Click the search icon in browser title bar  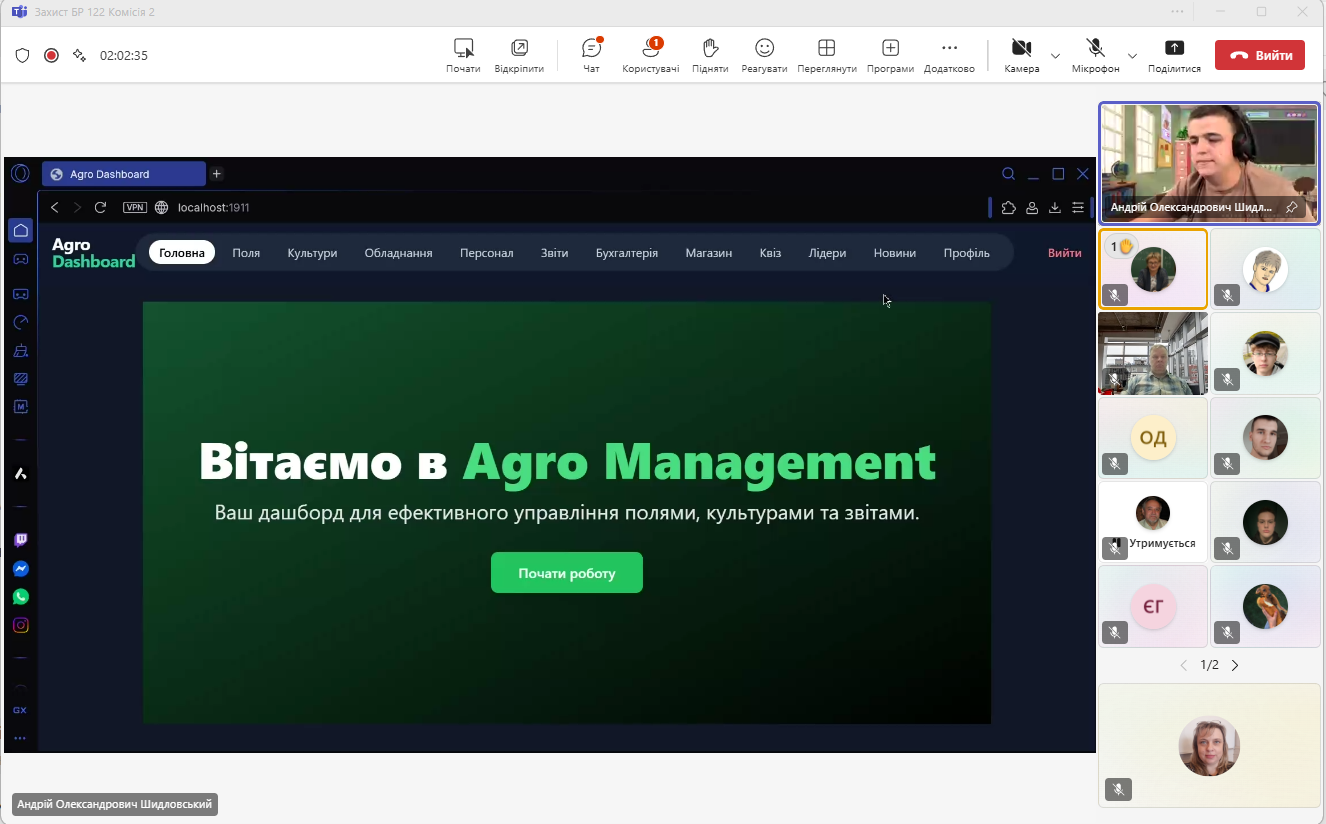1008,174
